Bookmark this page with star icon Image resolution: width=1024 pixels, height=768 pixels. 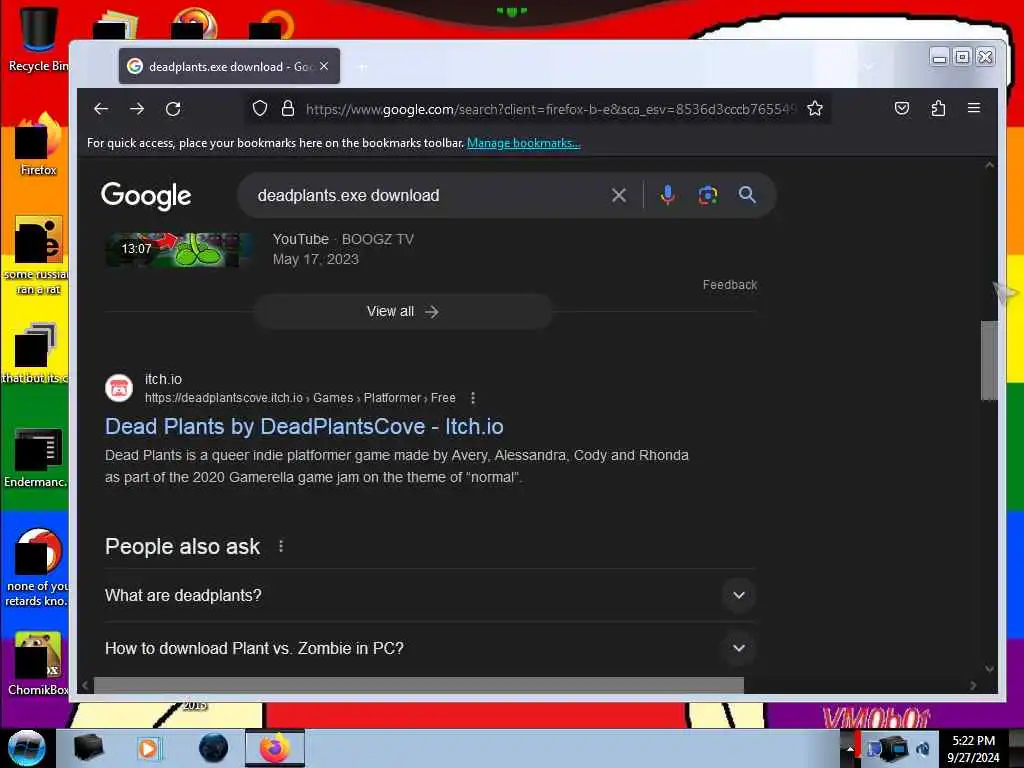click(814, 108)
